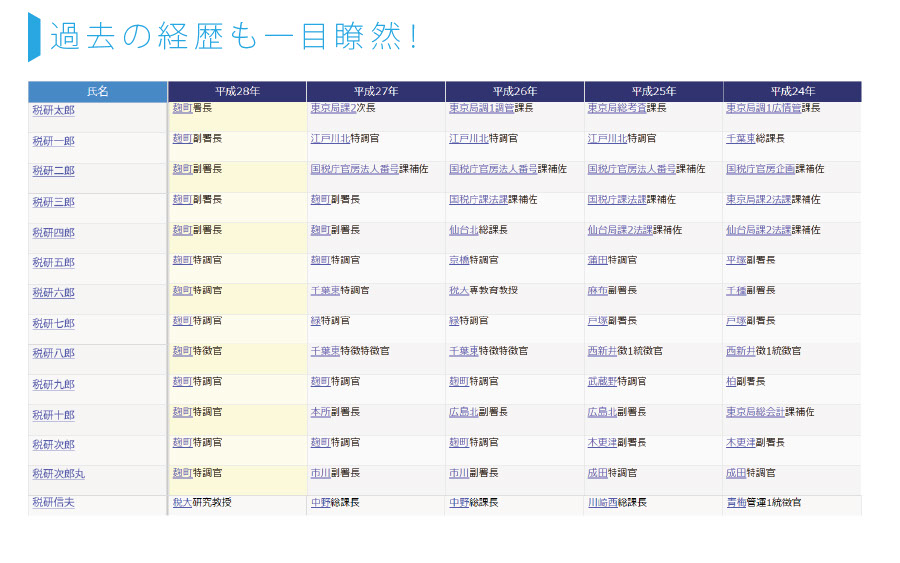Open the 税研一郎 name link
Viewport: 900px width, 563px height.
(x=53, y=141)
